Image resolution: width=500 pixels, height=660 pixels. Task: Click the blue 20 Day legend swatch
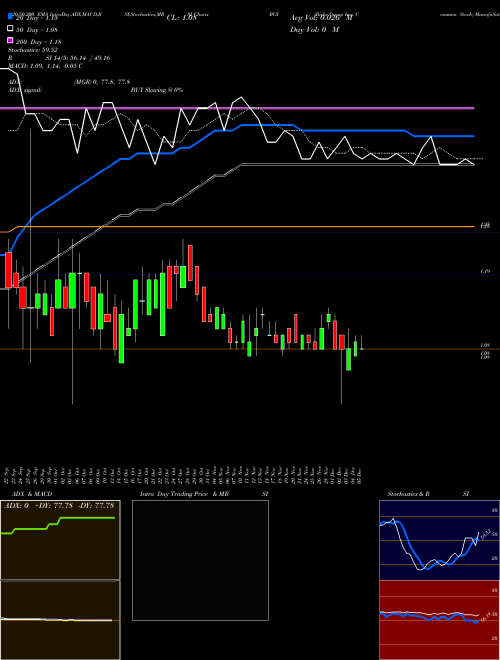pos(10,17)
